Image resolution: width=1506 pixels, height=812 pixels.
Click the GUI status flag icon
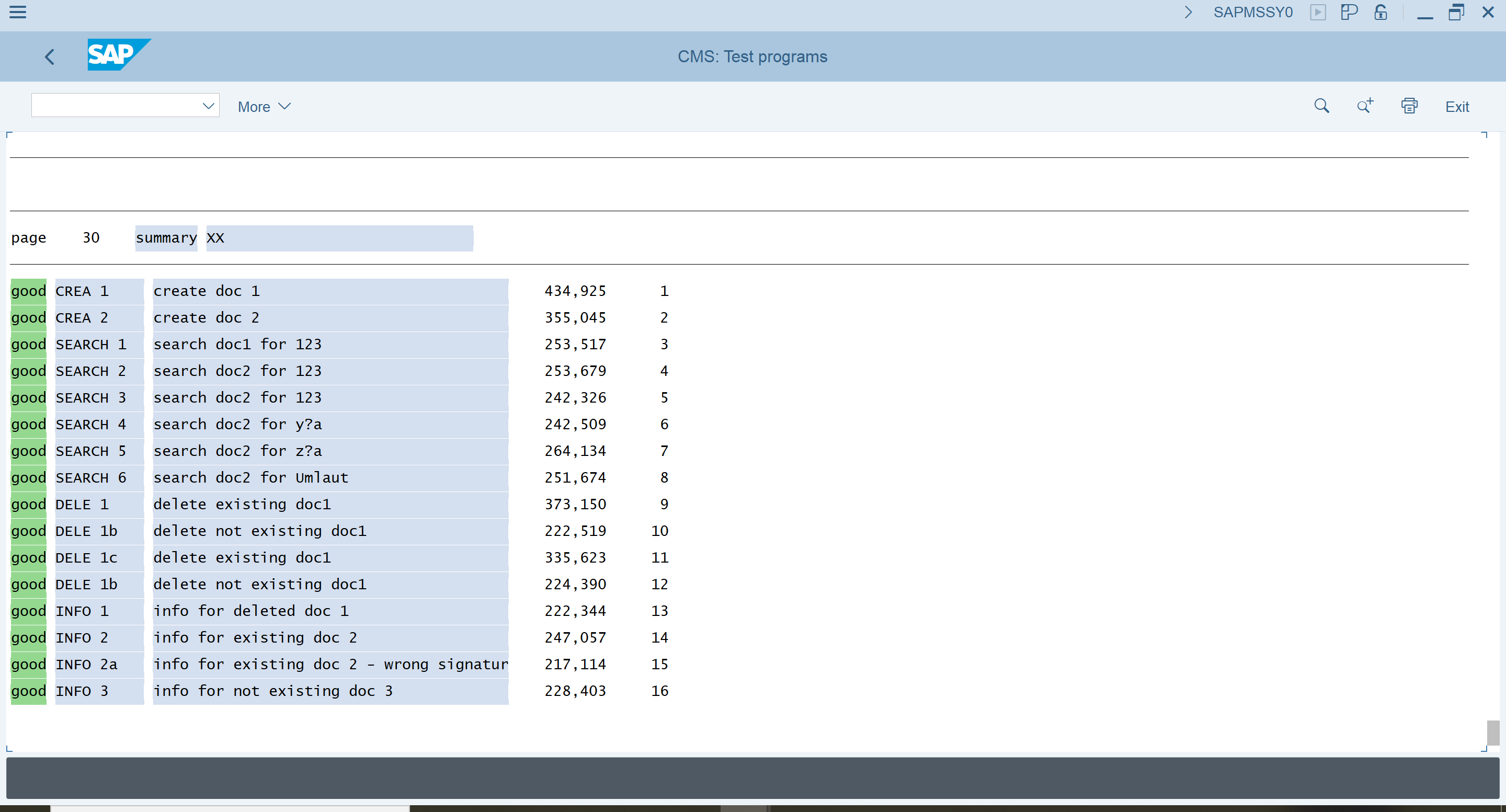[1349, 12]
